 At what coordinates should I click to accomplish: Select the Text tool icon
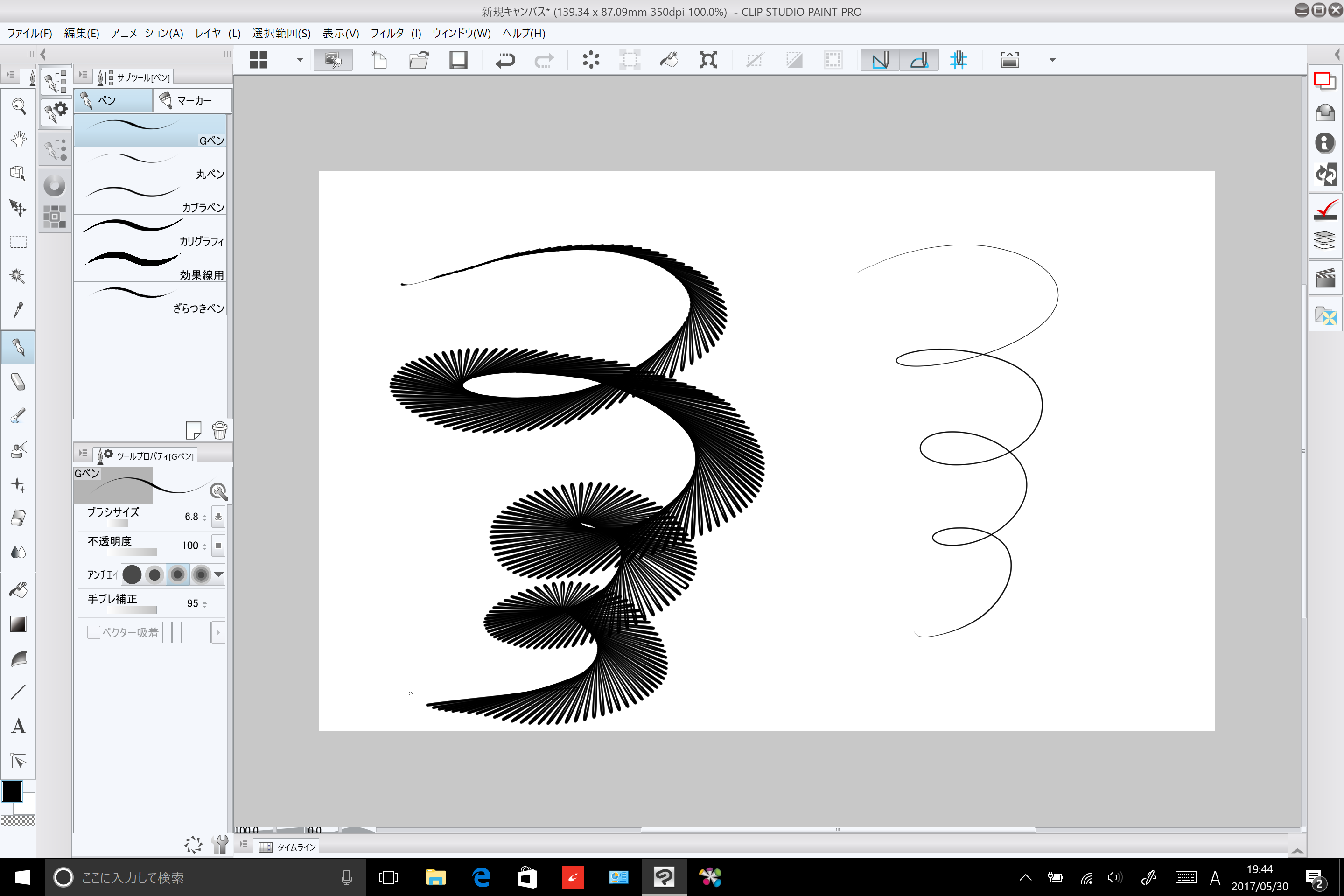(18, 726)
